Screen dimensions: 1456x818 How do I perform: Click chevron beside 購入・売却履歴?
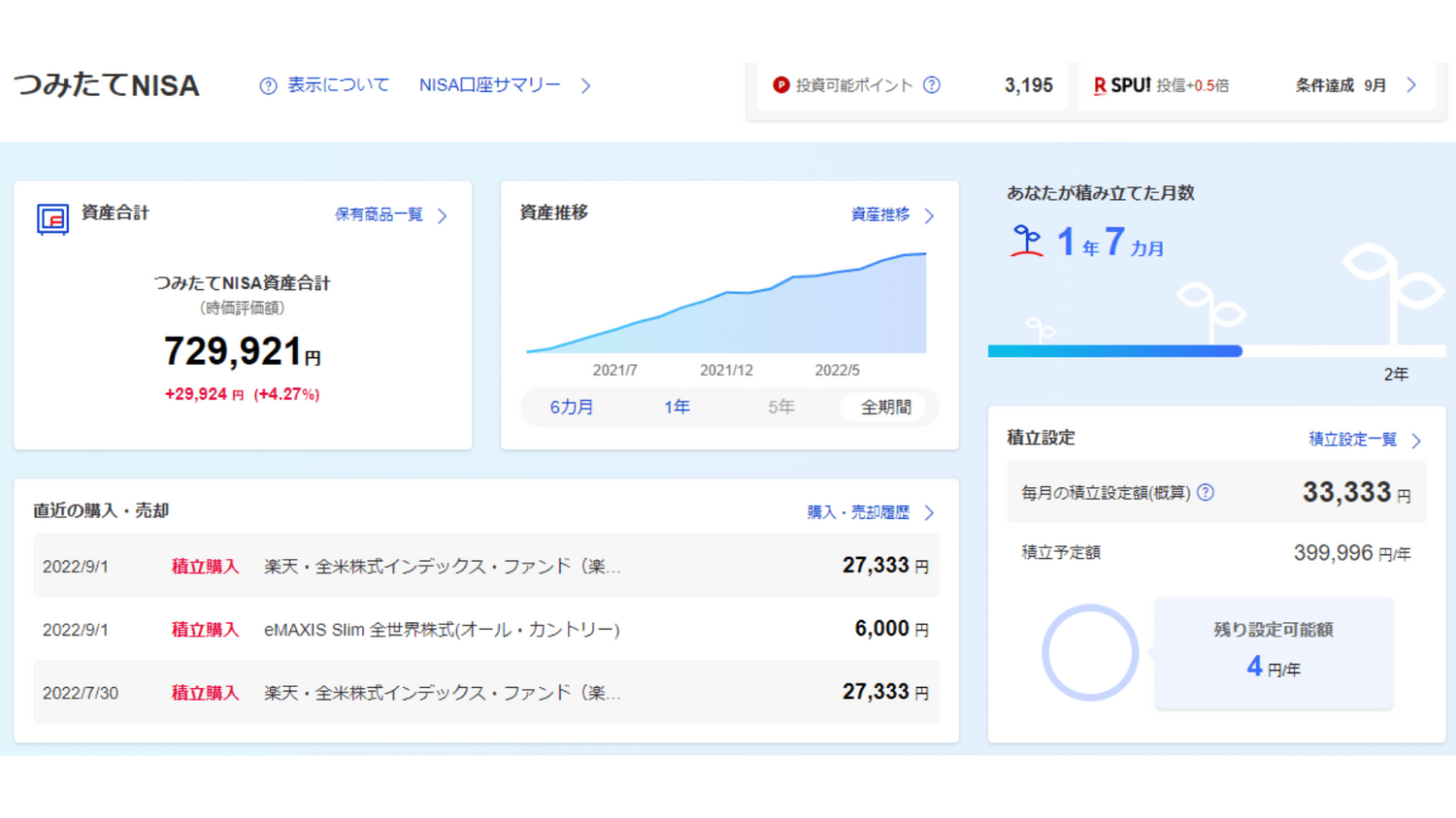click(929, 512)
